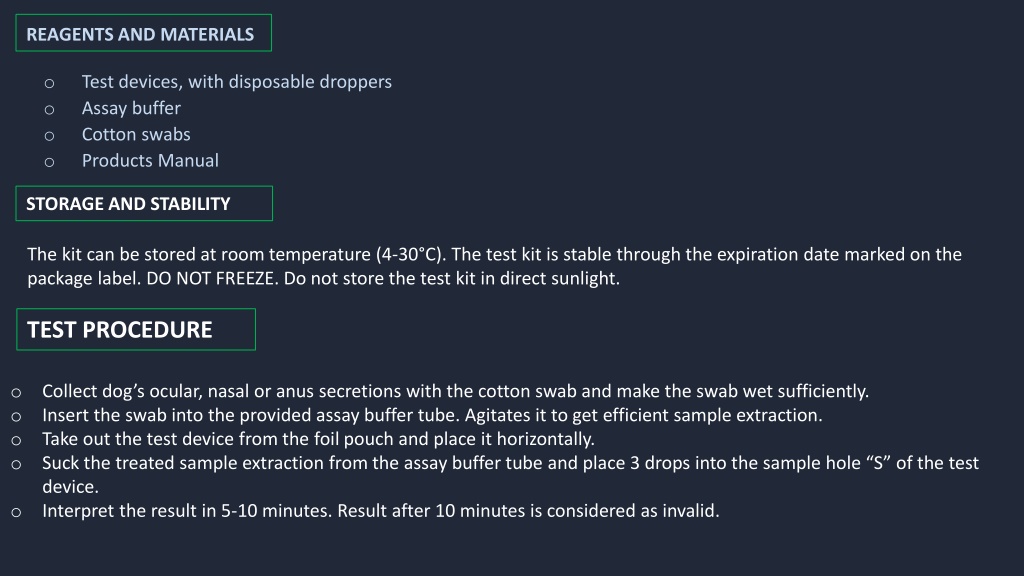Click the 'Interpret the result in 5-10 minutes' step
Image resolution: width=1024 pixels, height=576 pixels.
(x=381, y=511)
